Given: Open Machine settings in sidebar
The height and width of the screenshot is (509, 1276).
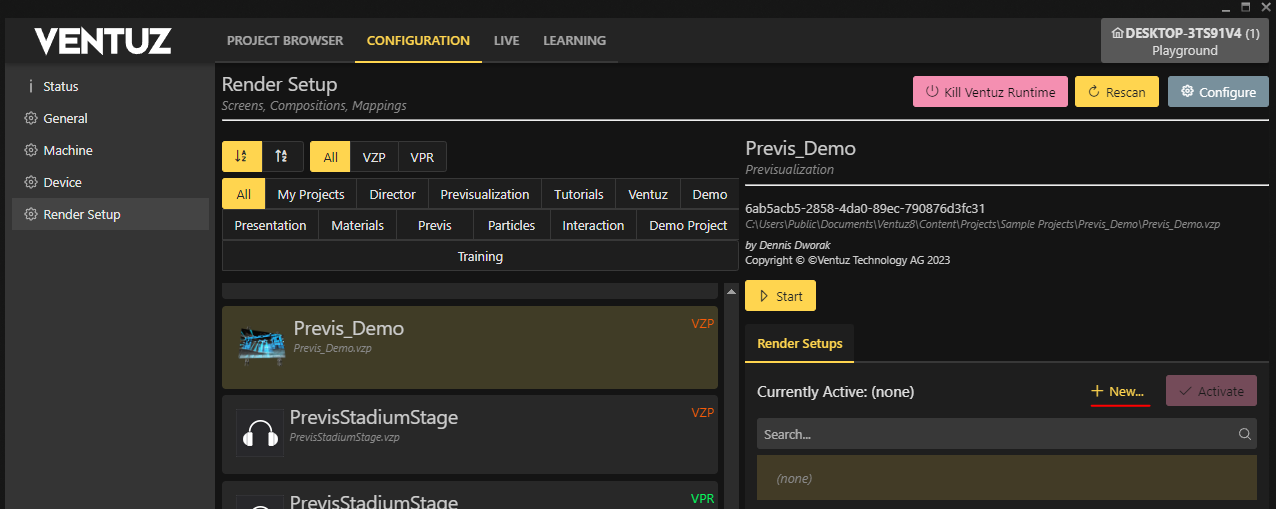Looking at the screenshot, I should [67, 151].
